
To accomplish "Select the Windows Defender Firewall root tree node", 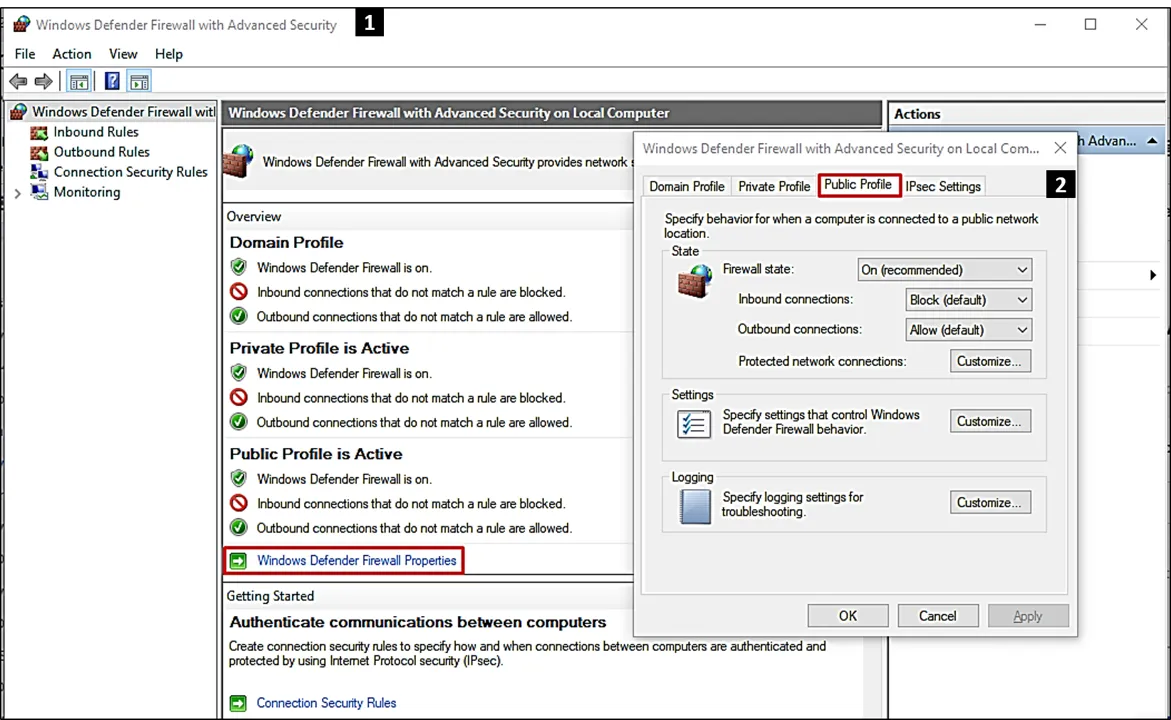I will (123, 112).
